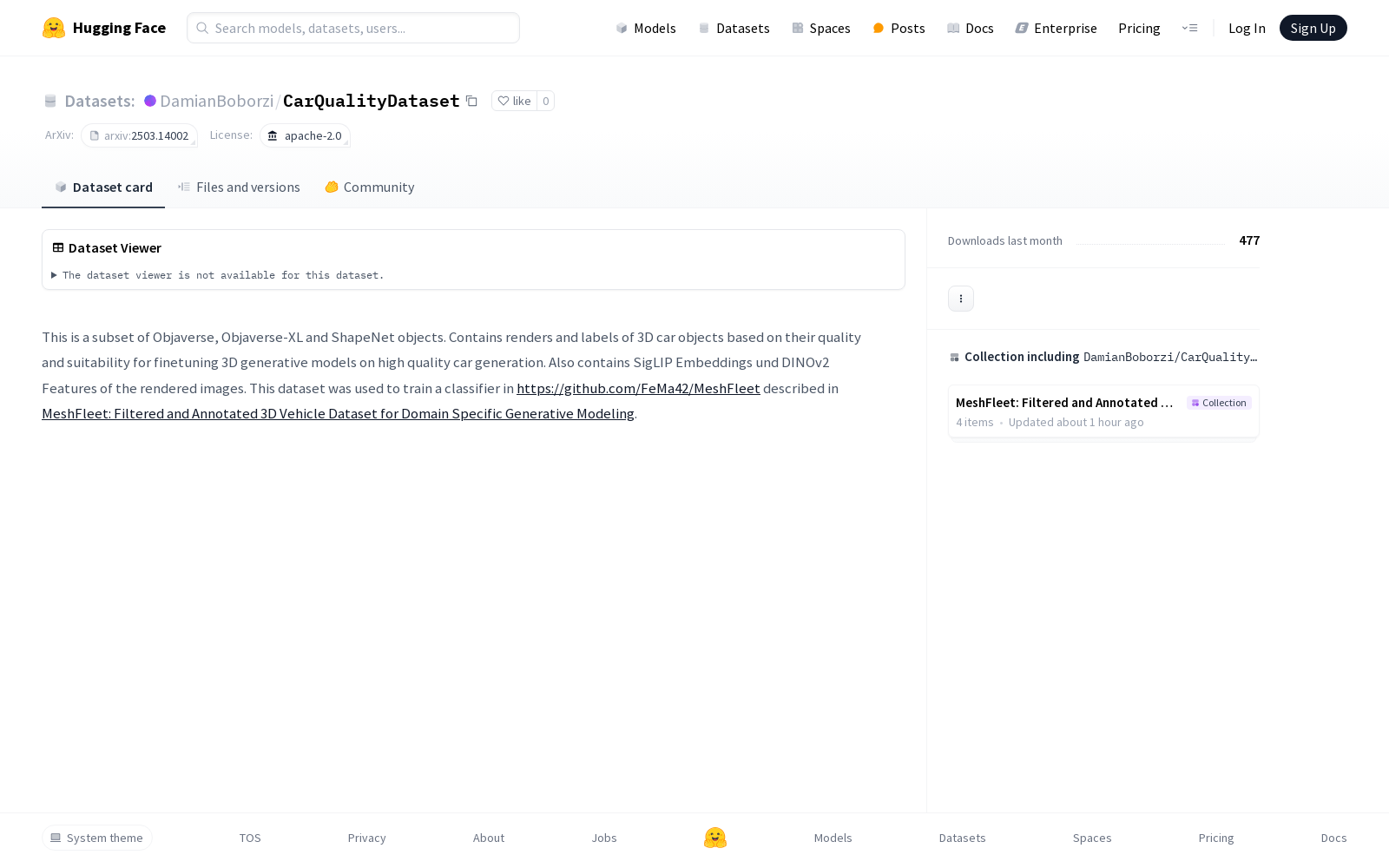Click the Log In link
Screen dimensions: 1389x868
(x=1247, y=28)
